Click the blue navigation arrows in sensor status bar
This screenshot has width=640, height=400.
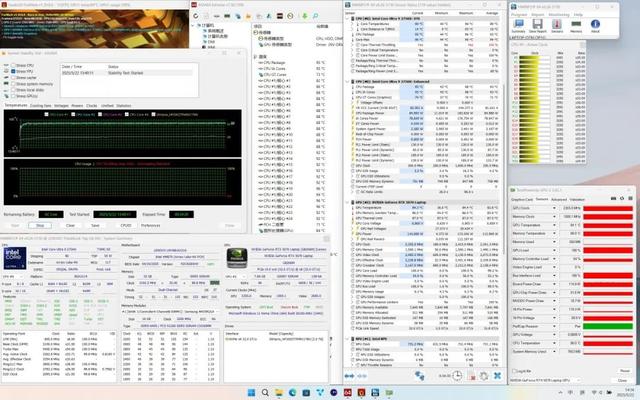(x=349, y=376)
